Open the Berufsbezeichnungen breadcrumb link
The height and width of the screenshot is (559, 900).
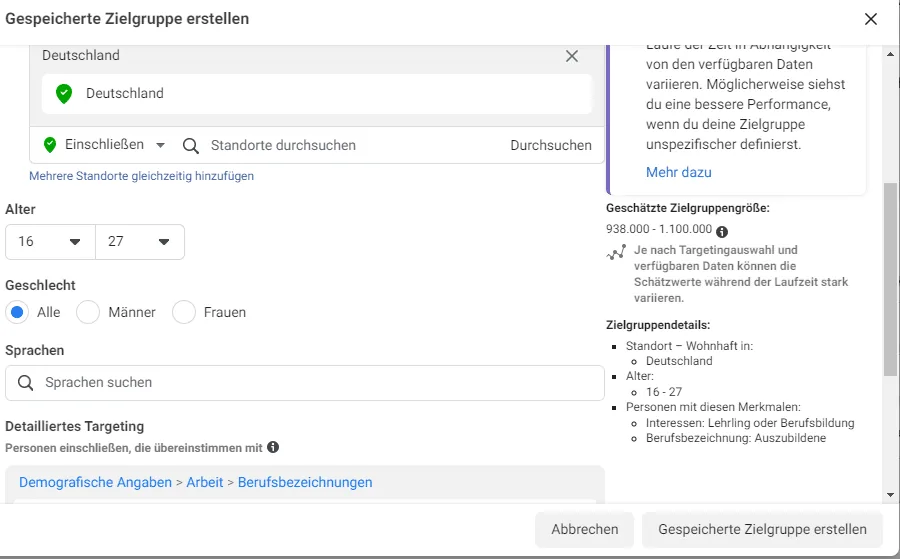(305, 482)
